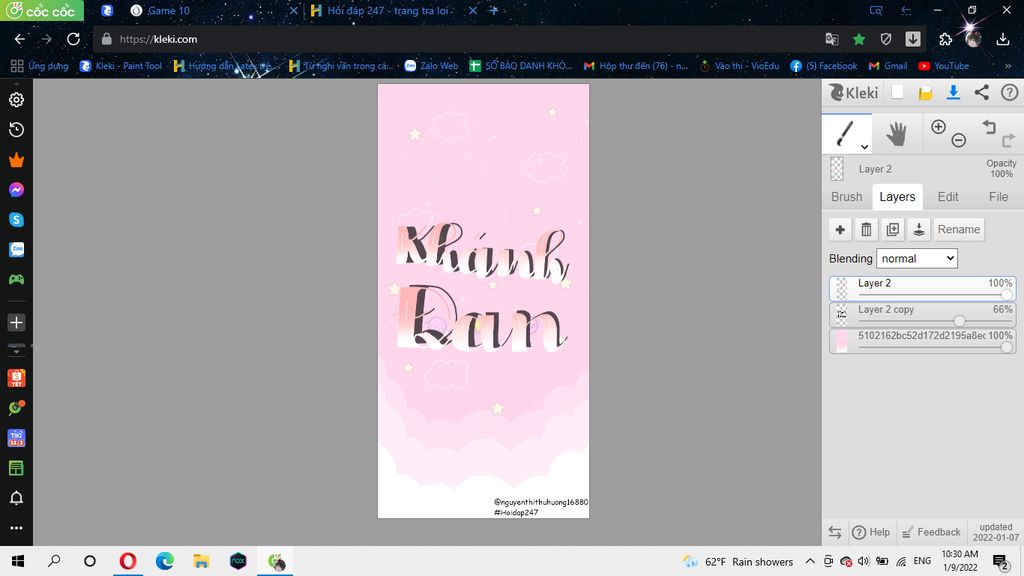
Task: Select the Layer 2 copy row
Action: click(922, 314)
